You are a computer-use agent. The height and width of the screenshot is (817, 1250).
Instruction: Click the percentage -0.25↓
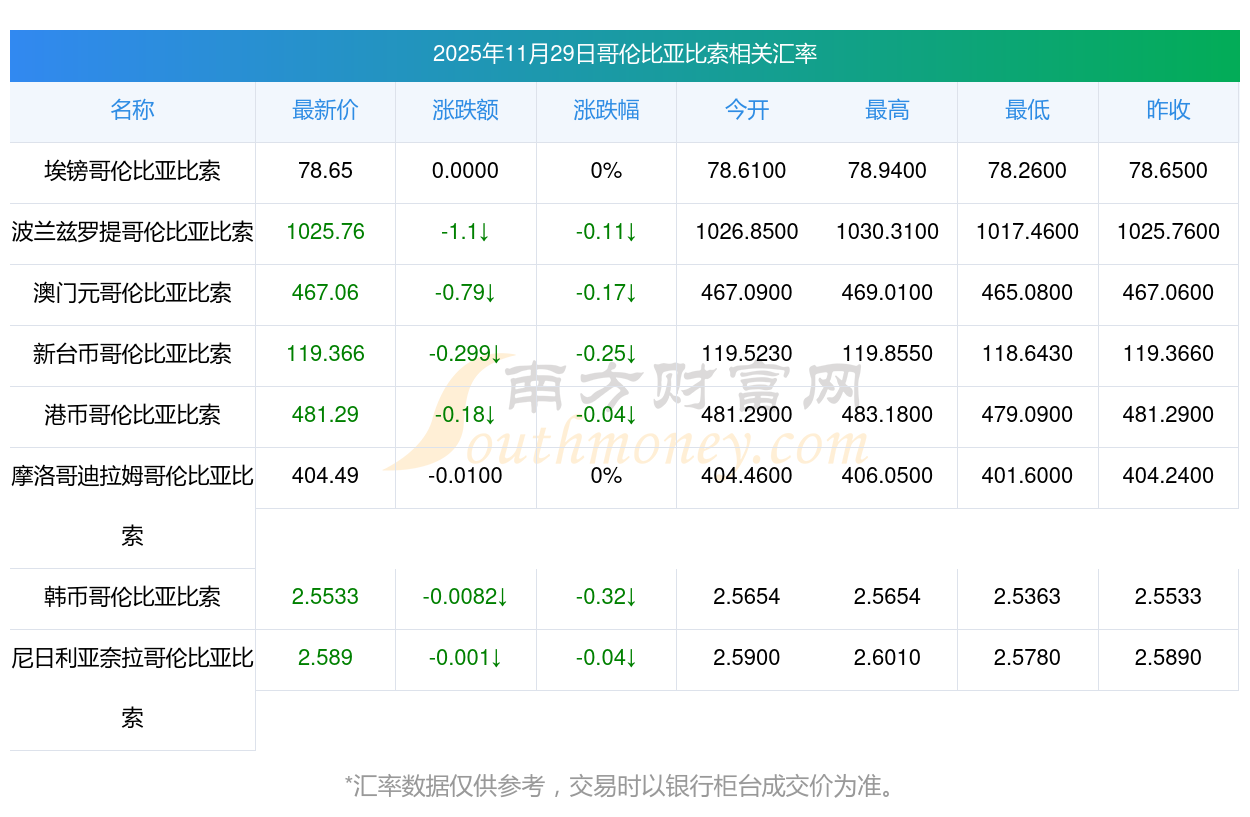[606, 354]
